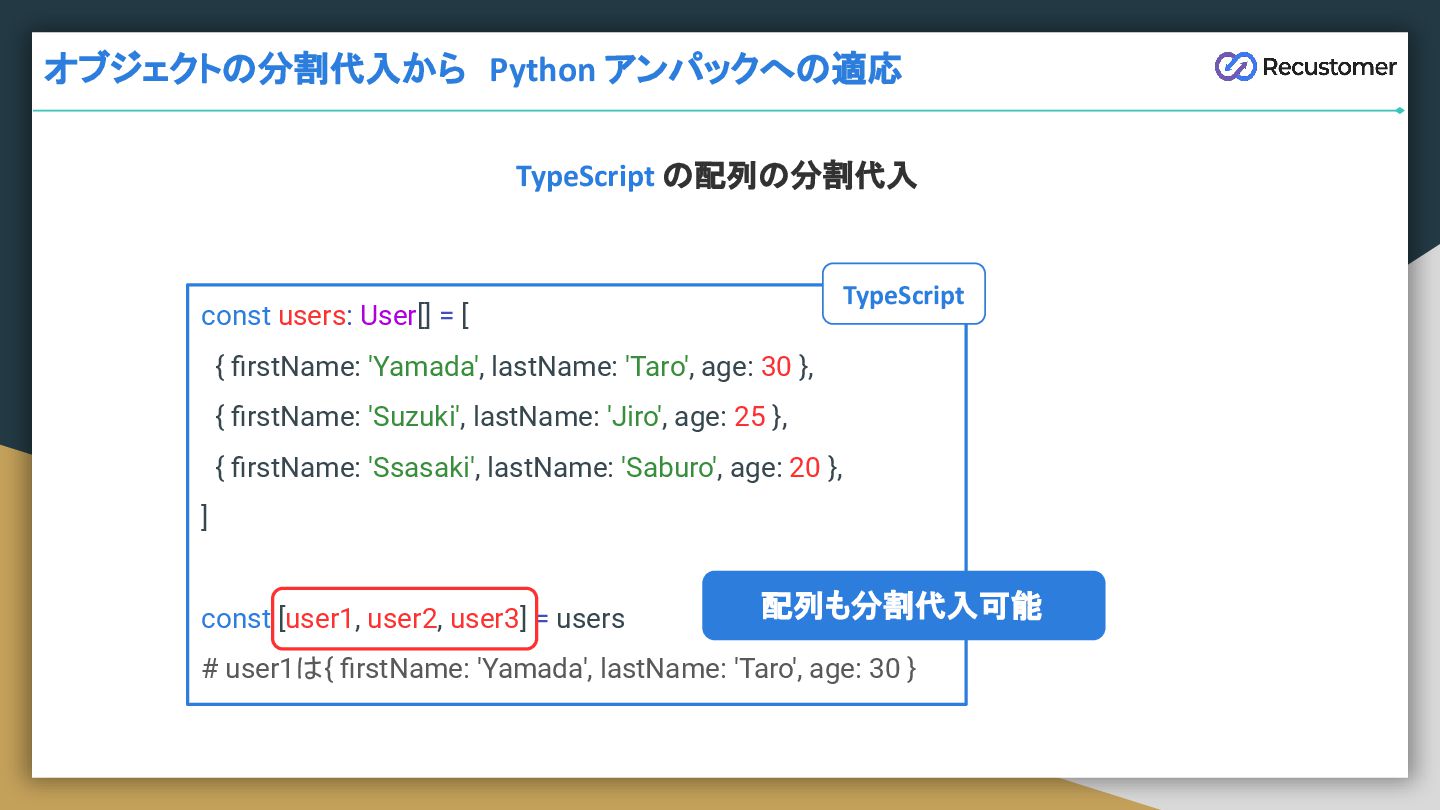Click the age value '25' in Suzuki row

pyautogui.click(x=750, y=417)
